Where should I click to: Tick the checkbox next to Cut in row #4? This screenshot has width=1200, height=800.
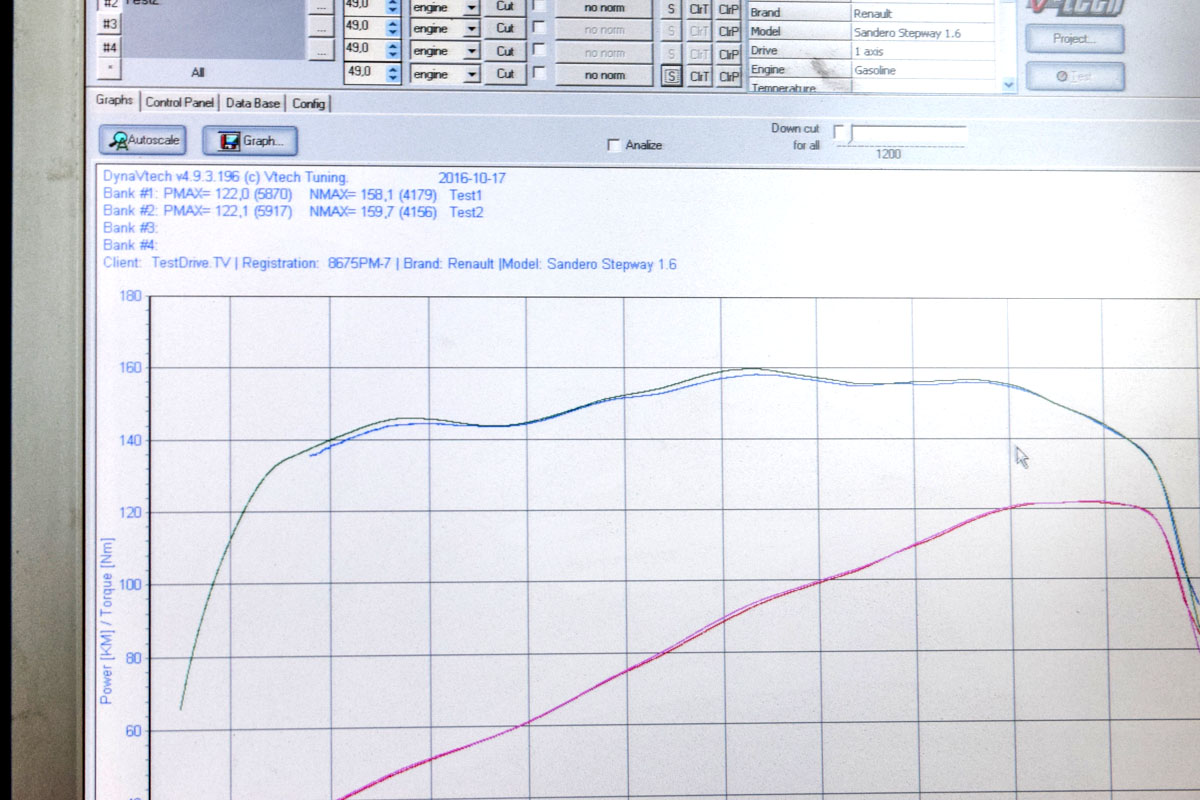click(x=540, y=50)
